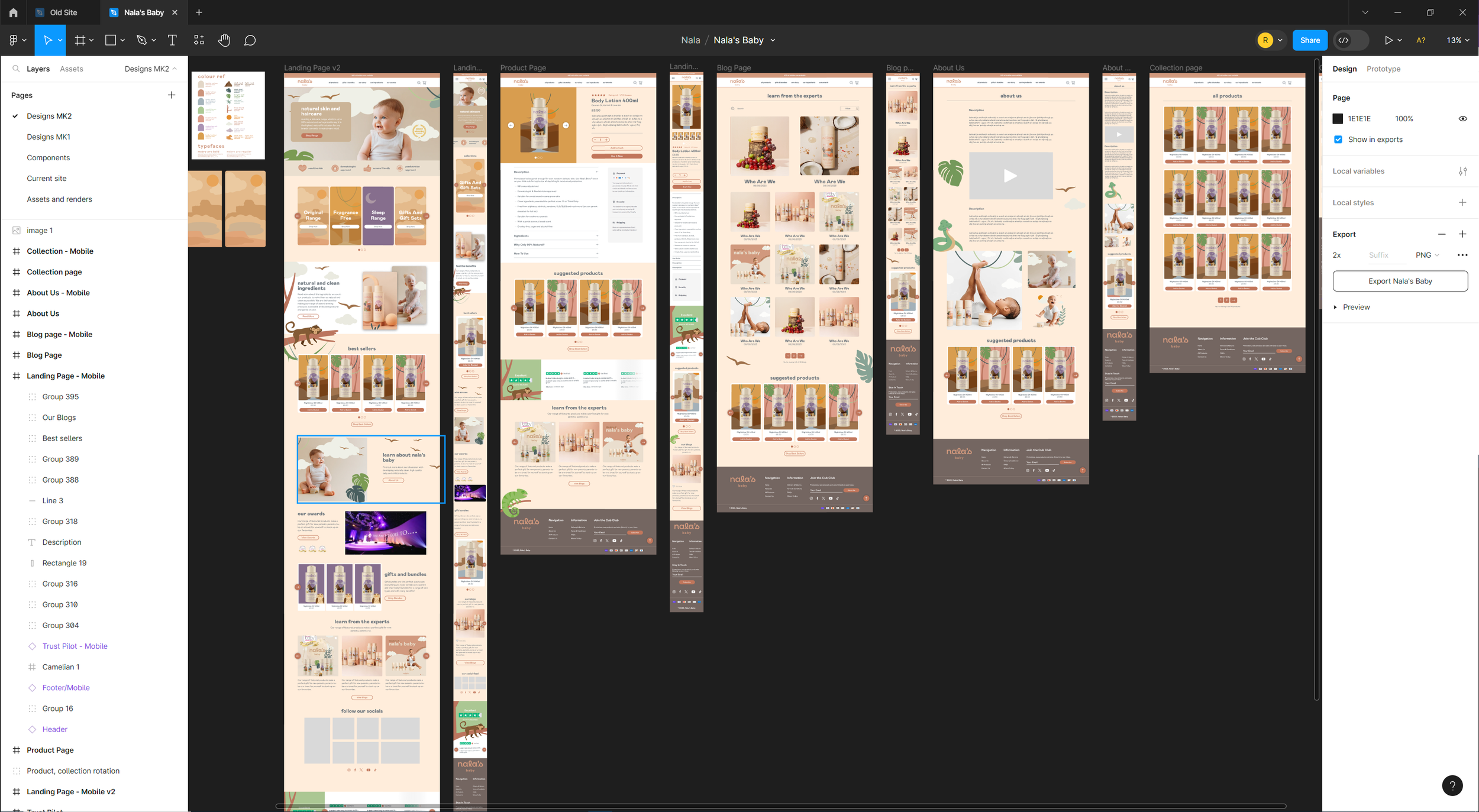The image size is (1479, 812).
Task: Select the Trust Pilot - Mobile layer
Action: coord(75,646)
